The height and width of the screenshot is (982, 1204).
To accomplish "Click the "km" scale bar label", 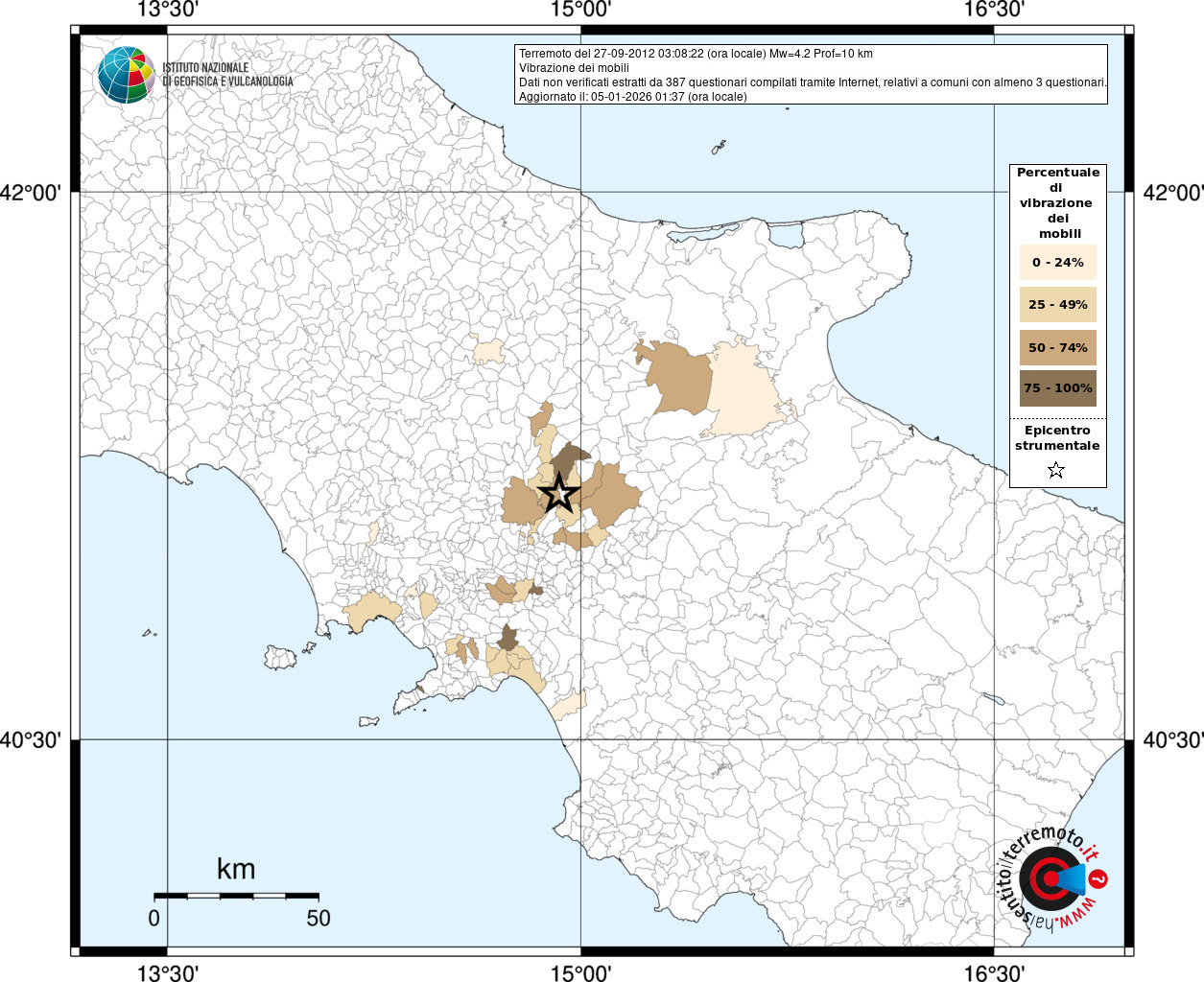I will tap(236, 869).
